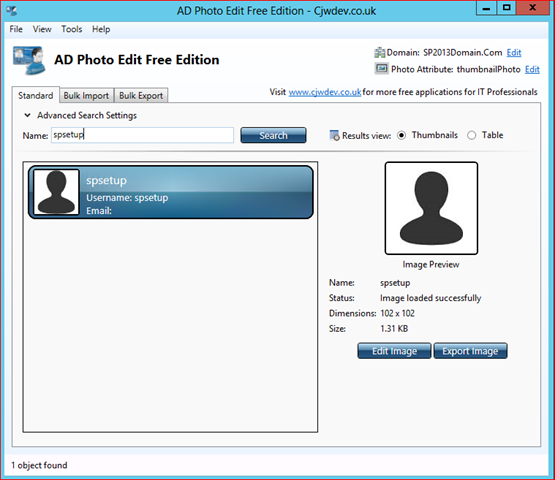Click the 'Image Preview' caption
The width and height of the screenshot is (555, 480).
(431, 264)
